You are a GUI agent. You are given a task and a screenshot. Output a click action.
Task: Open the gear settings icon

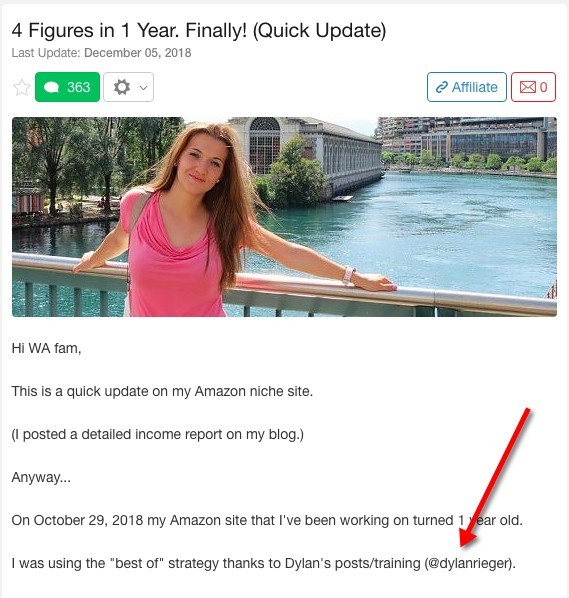pyautogui.click(x=122, y=87)
